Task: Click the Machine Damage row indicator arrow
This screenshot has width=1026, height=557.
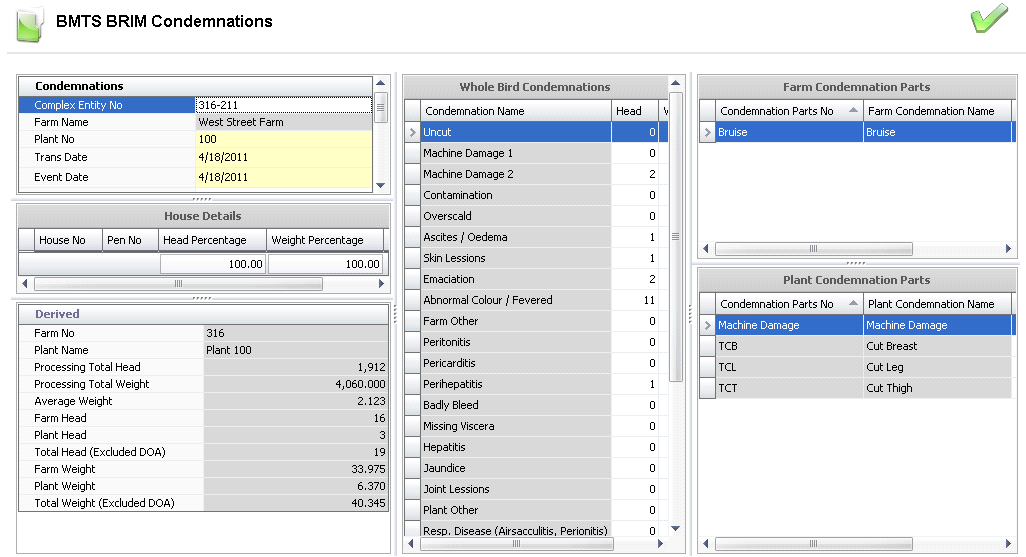Action: tap(706, 325)
